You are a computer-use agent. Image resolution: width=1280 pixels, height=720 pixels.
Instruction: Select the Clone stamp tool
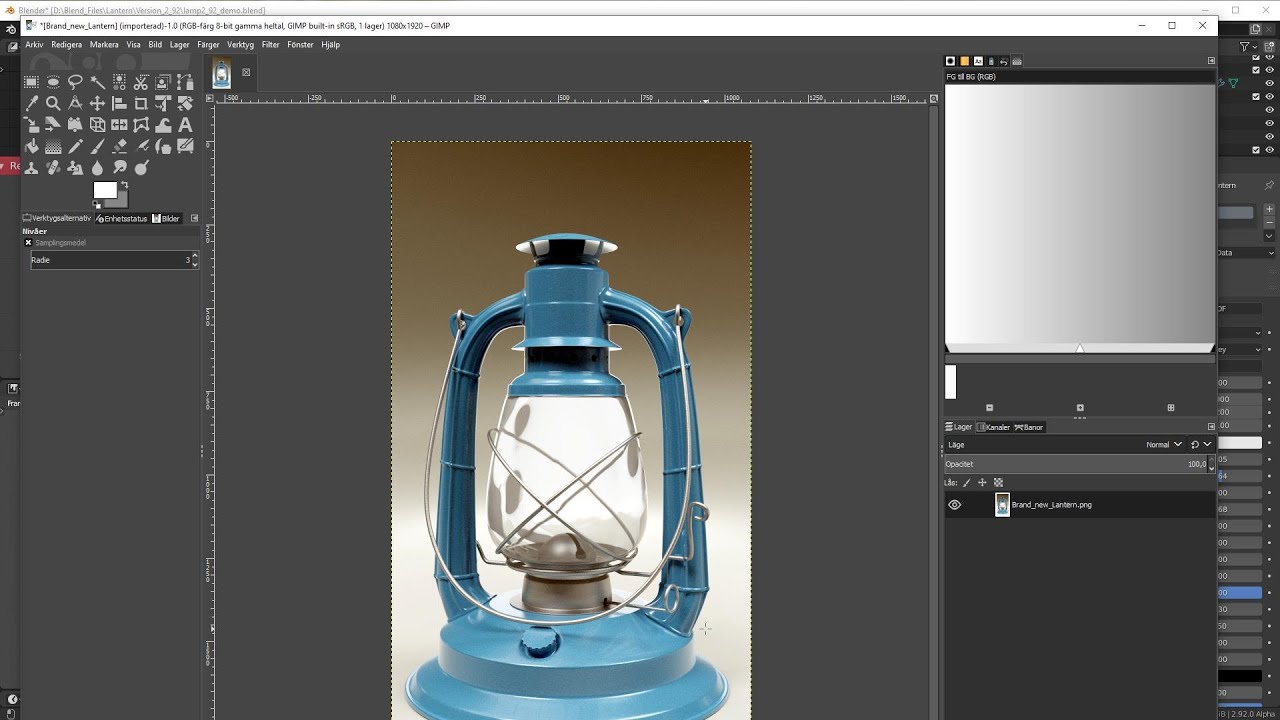click(x=31, y=167)
